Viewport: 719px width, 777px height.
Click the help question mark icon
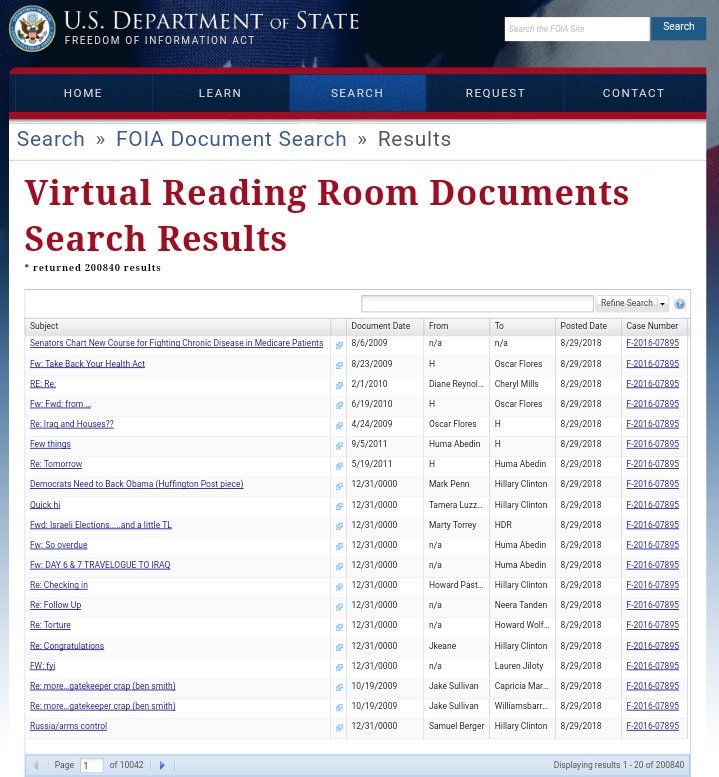coord(680,304)
